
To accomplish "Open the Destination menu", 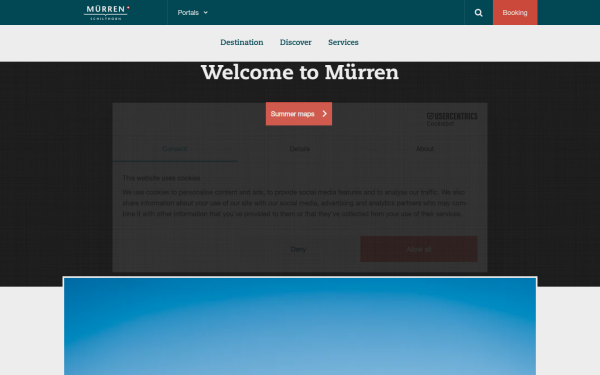I will (241, 42).
